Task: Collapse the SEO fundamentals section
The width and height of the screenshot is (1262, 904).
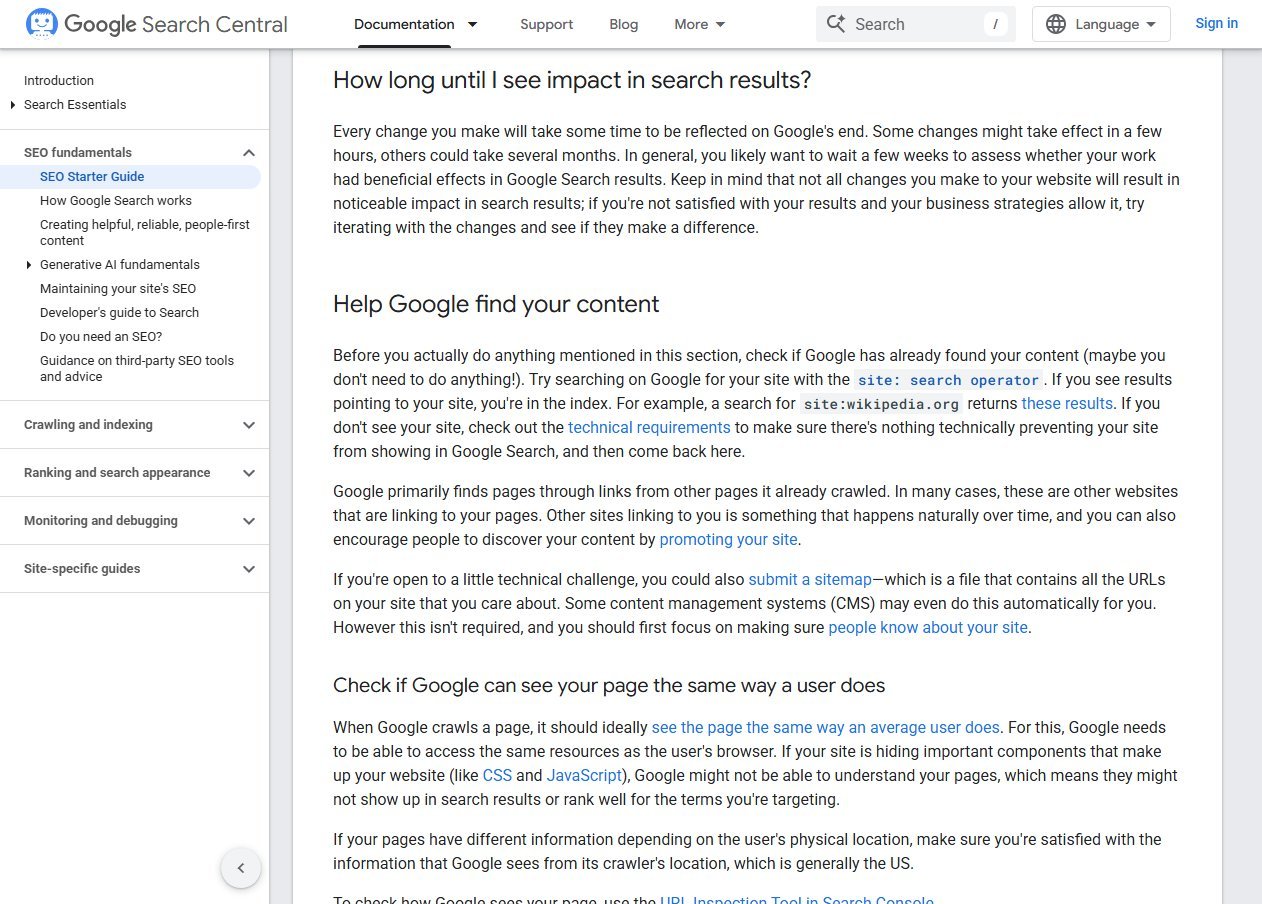Action: coord(249,153)
